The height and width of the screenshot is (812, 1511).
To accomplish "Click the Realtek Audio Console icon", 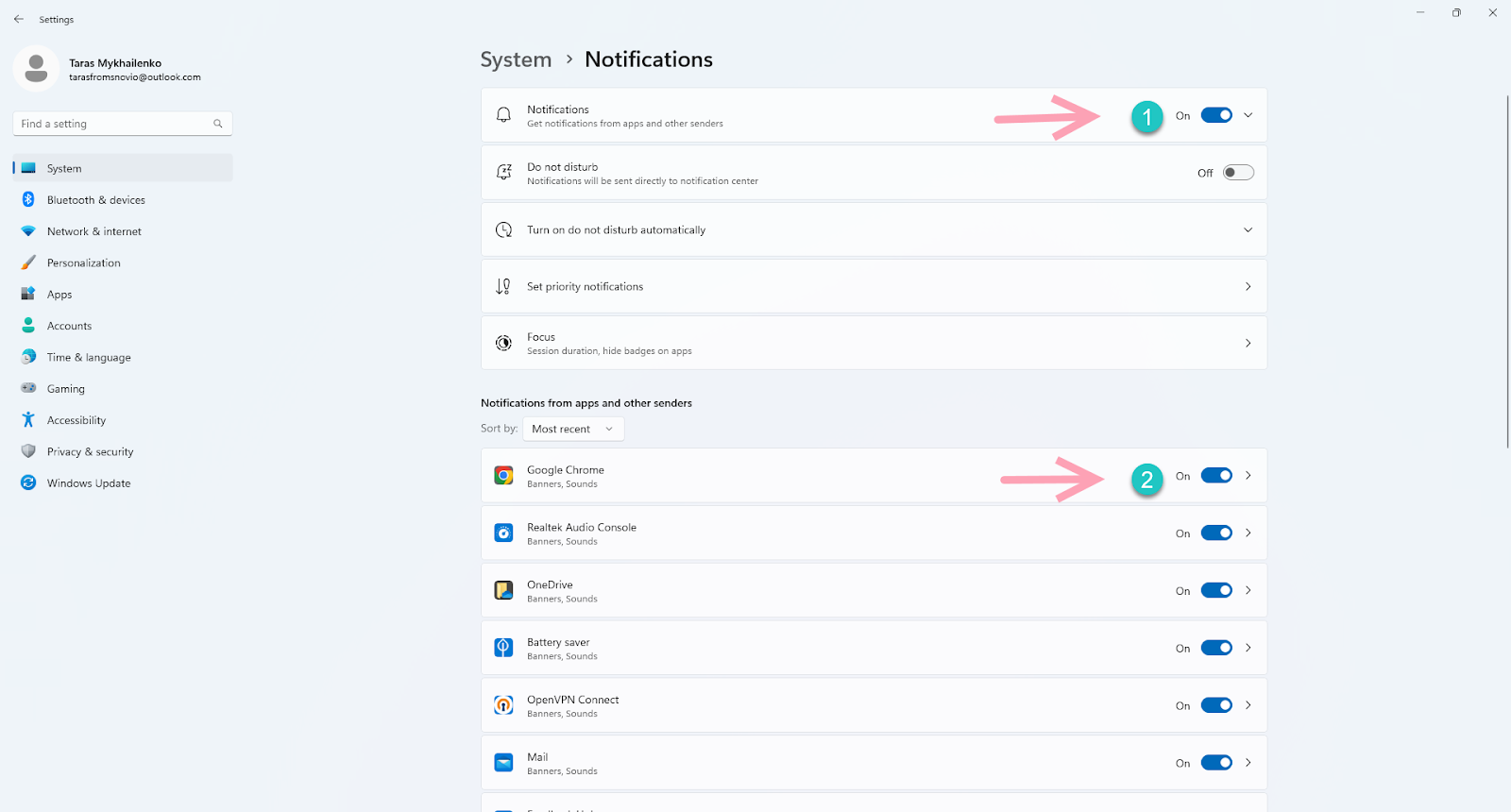I will pos(504,533).
